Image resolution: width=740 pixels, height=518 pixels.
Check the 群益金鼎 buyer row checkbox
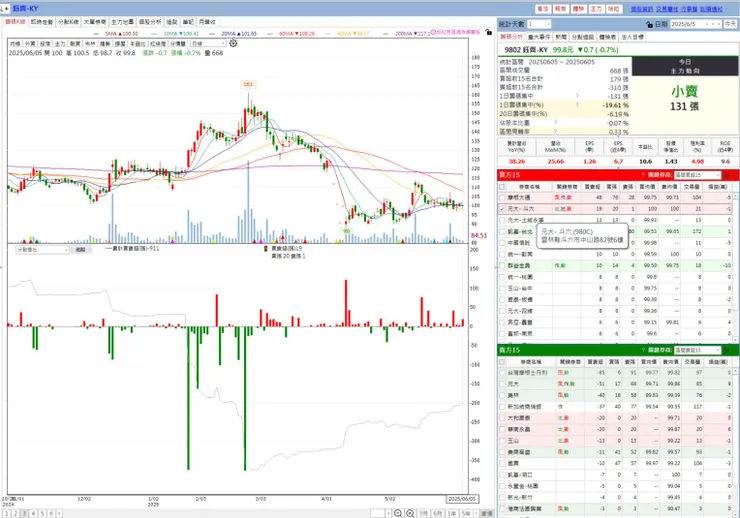pyautogui.click(x=502, y=266)
